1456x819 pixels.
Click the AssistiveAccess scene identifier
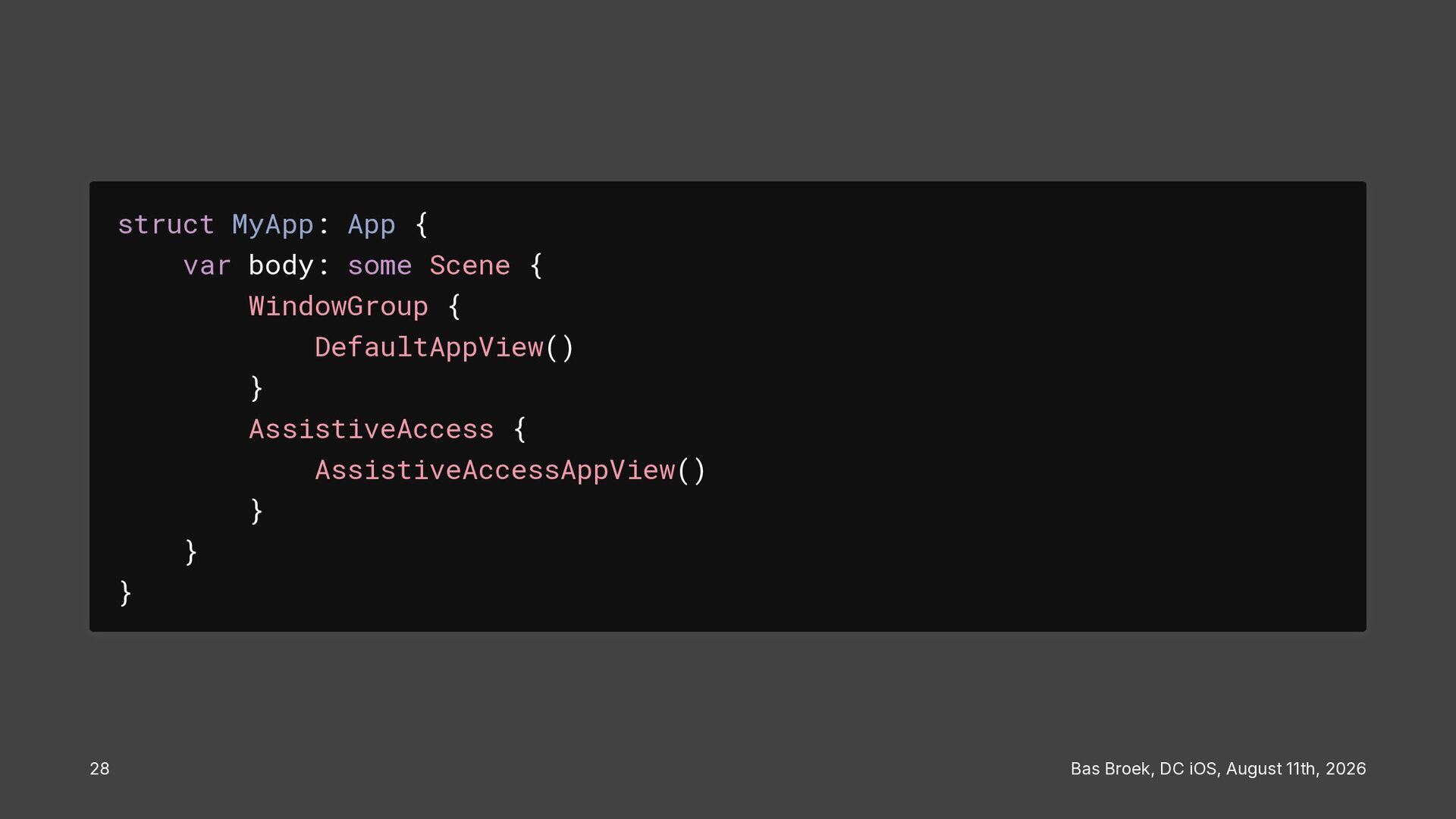click(x=372, y=429)
